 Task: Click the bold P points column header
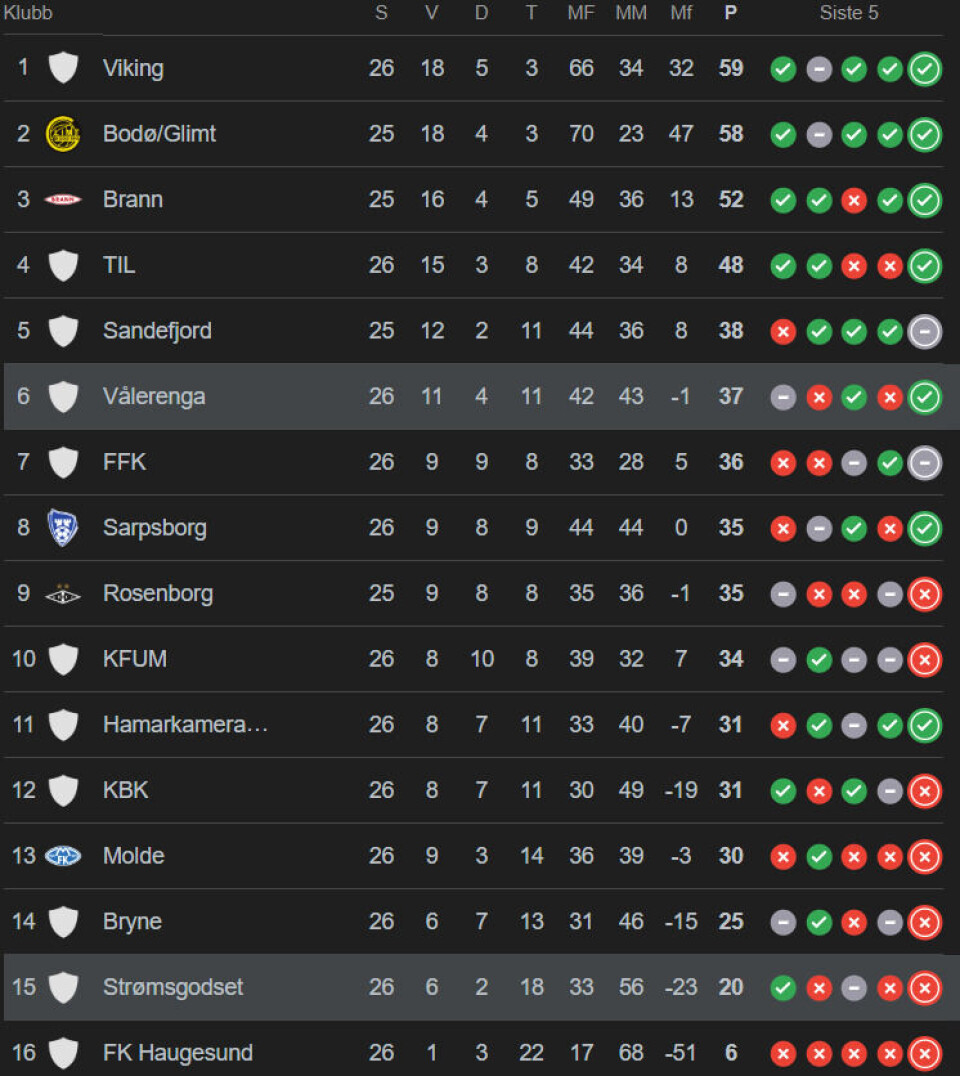click(731, 13)
